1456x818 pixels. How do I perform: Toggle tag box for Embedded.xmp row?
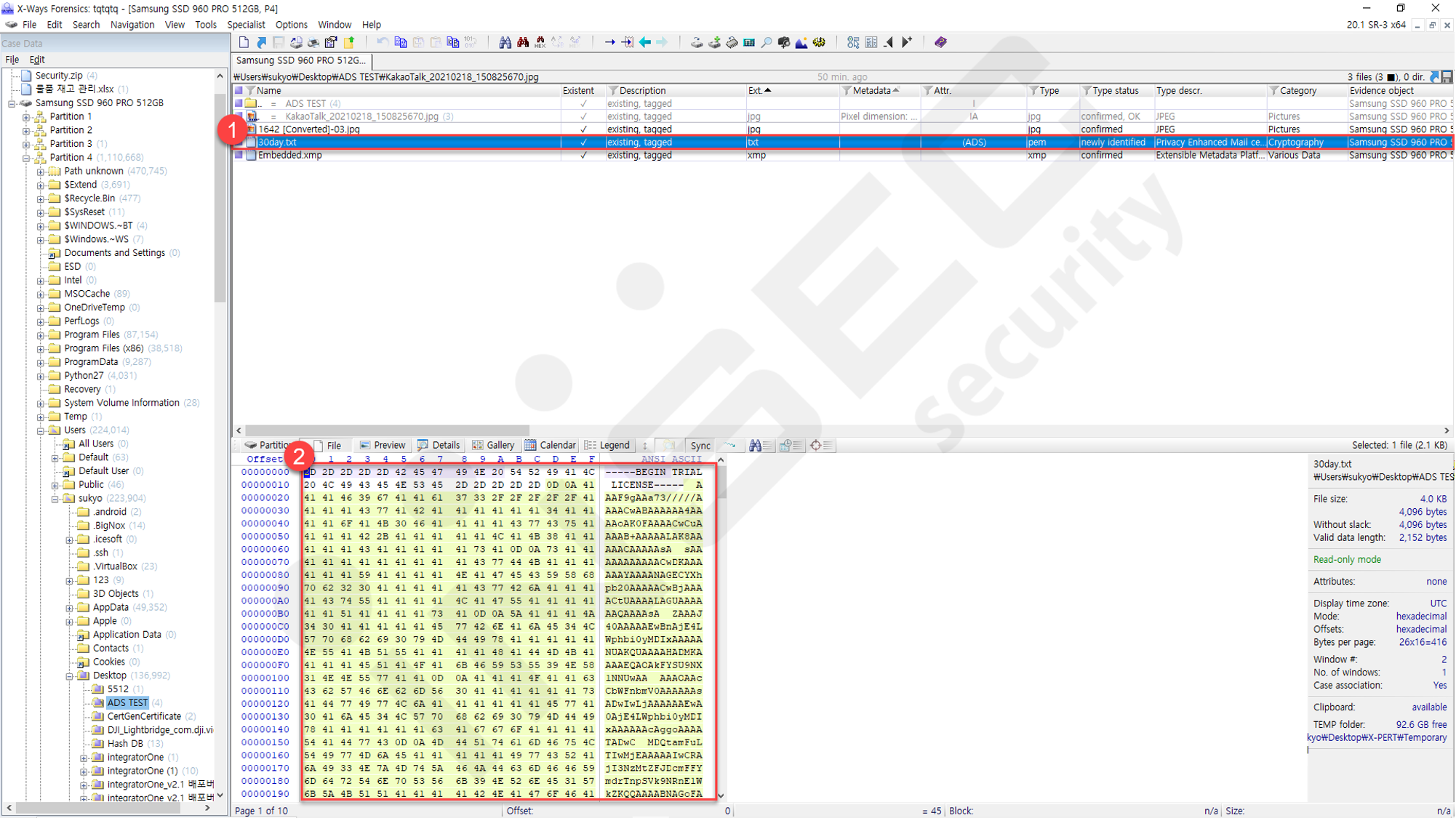239,155
